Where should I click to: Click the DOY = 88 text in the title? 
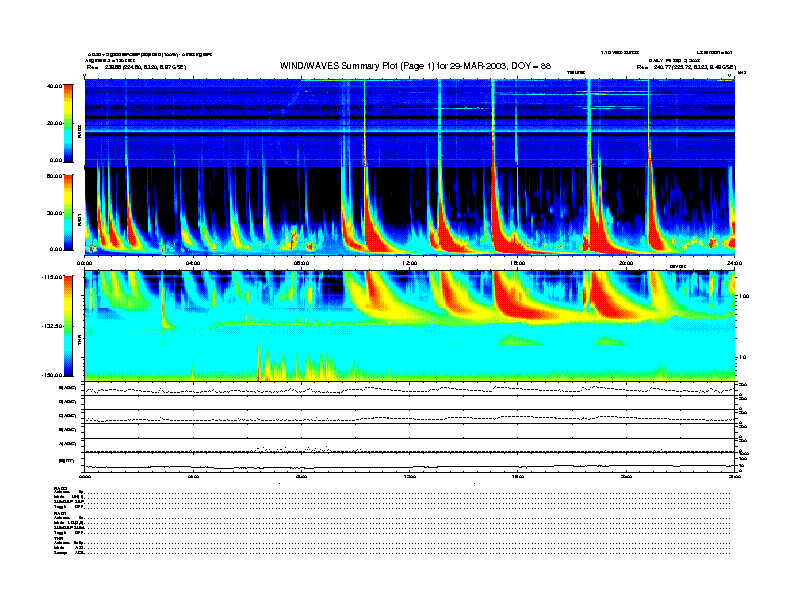pos(531,66)
